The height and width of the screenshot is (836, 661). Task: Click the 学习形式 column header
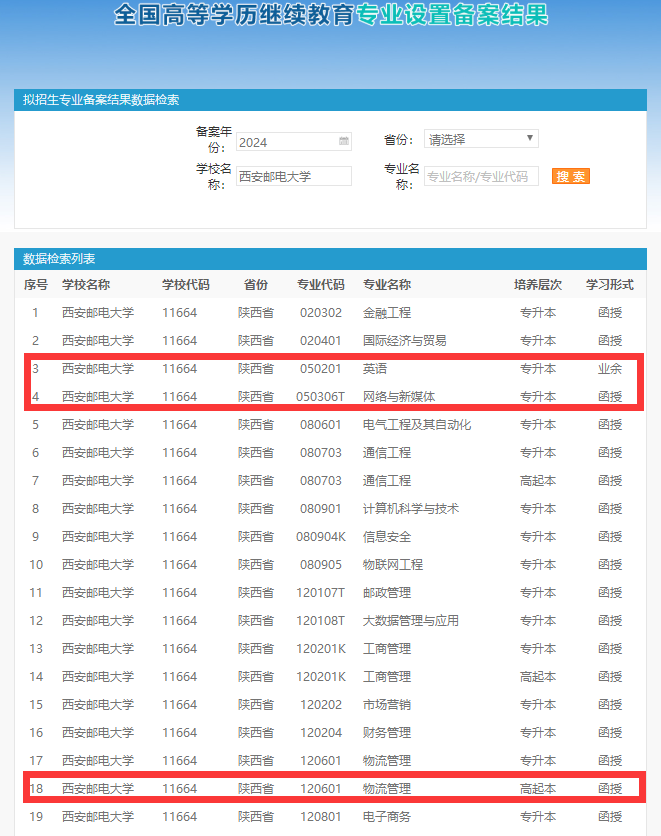click(x=610, y=285)
